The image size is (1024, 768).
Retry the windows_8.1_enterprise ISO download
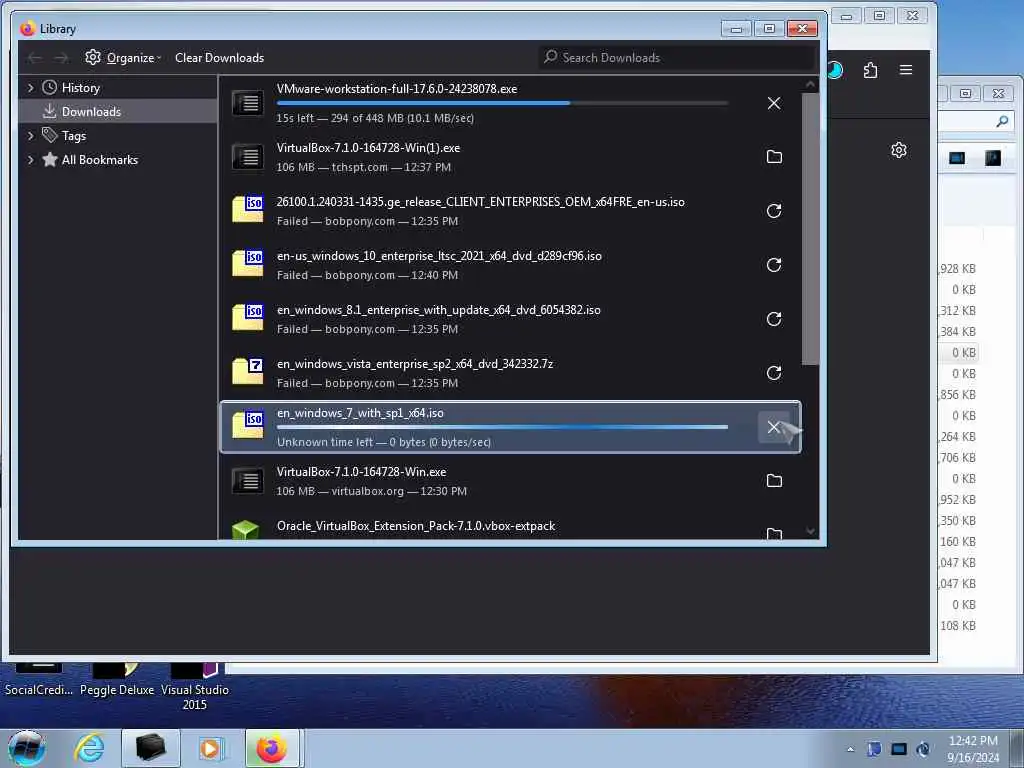click(774, 319)
